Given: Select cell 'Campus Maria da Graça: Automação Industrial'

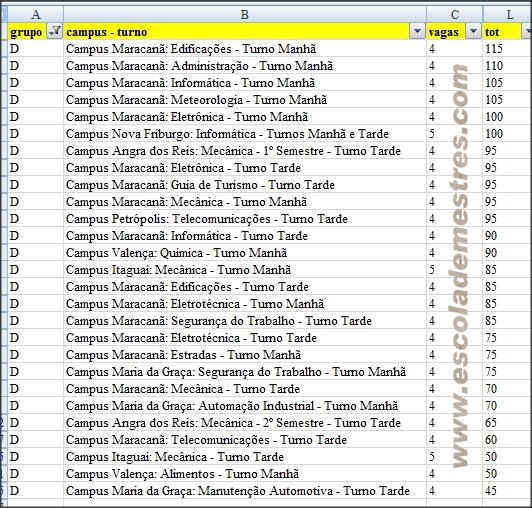Looking at the screenshot, I should [x=245, y=406].
